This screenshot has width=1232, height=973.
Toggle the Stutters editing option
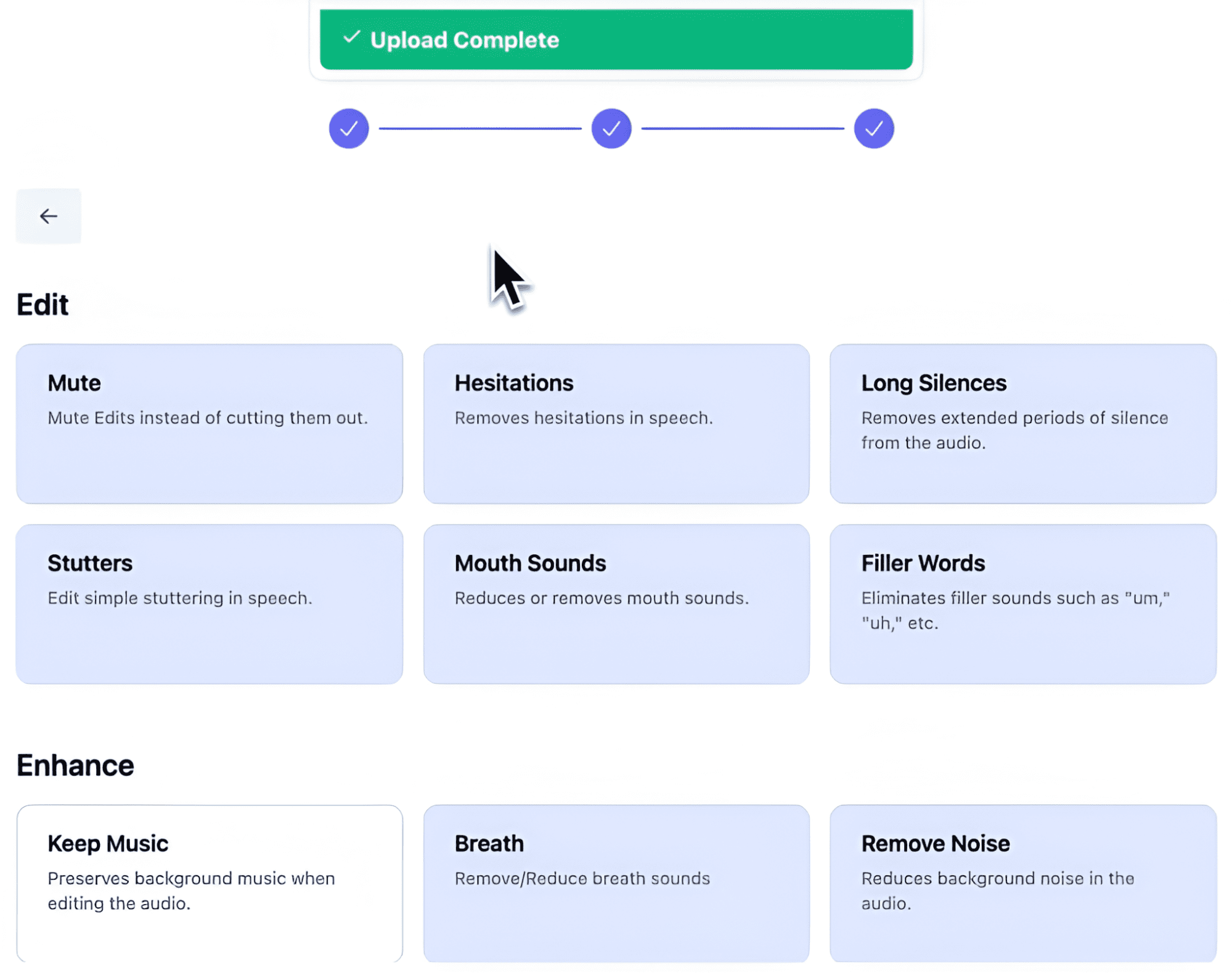(210, 604)
